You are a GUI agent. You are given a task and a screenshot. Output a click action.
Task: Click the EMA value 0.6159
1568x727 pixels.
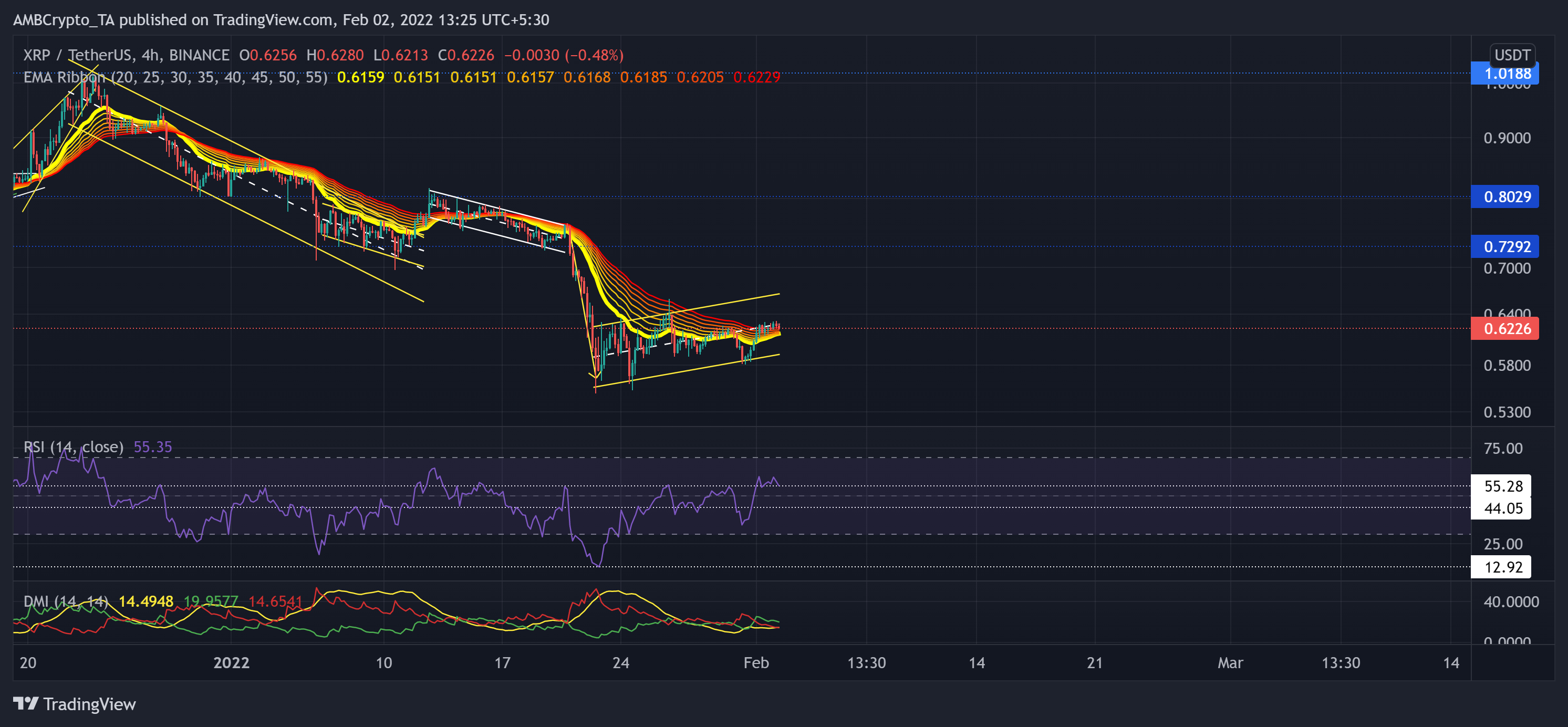coord(361,77)
